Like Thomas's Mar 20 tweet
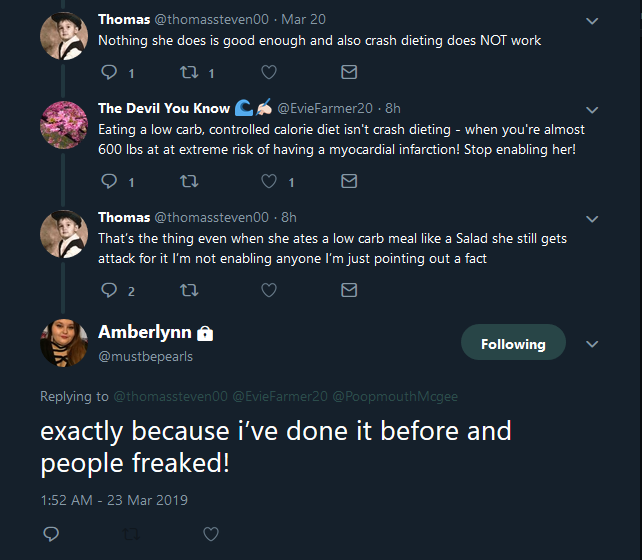Screen dimensions: 642x560 point(269,72)
